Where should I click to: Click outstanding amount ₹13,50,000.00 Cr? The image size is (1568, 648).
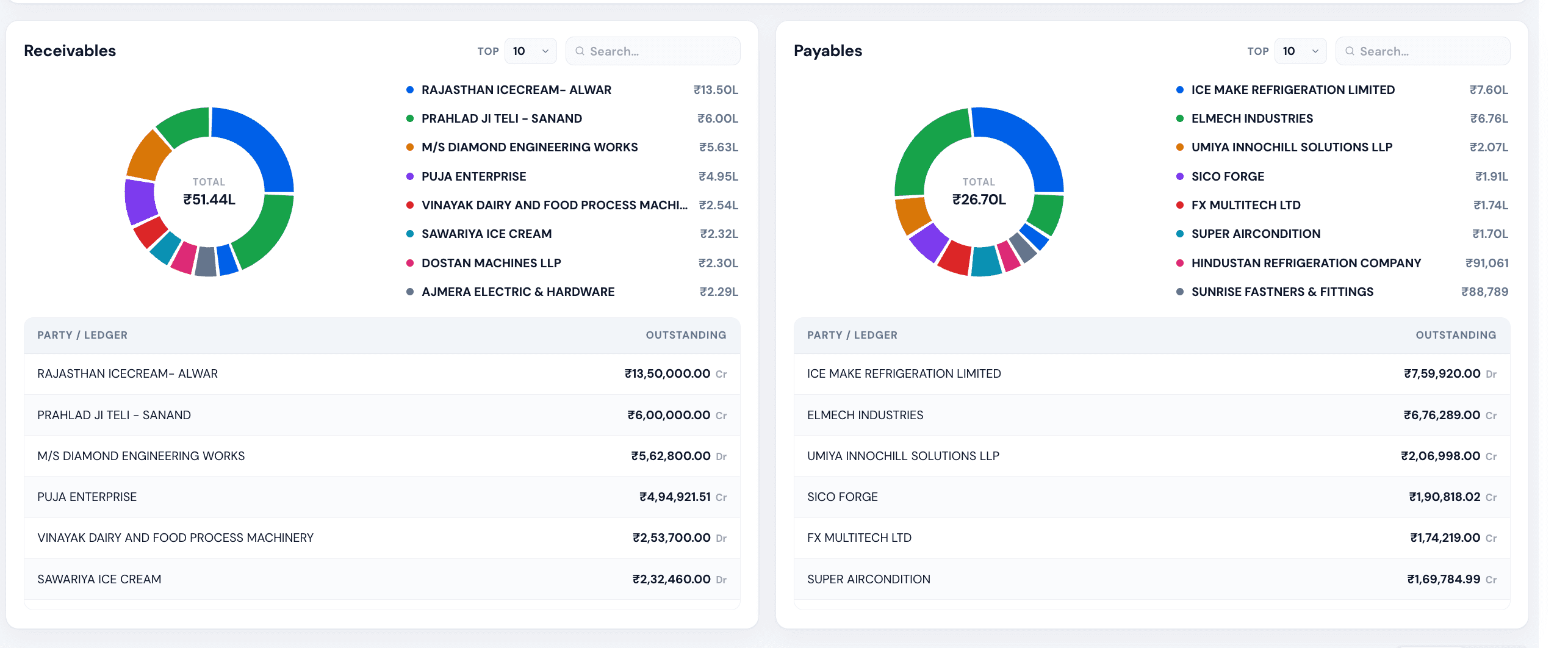[675, 373]
